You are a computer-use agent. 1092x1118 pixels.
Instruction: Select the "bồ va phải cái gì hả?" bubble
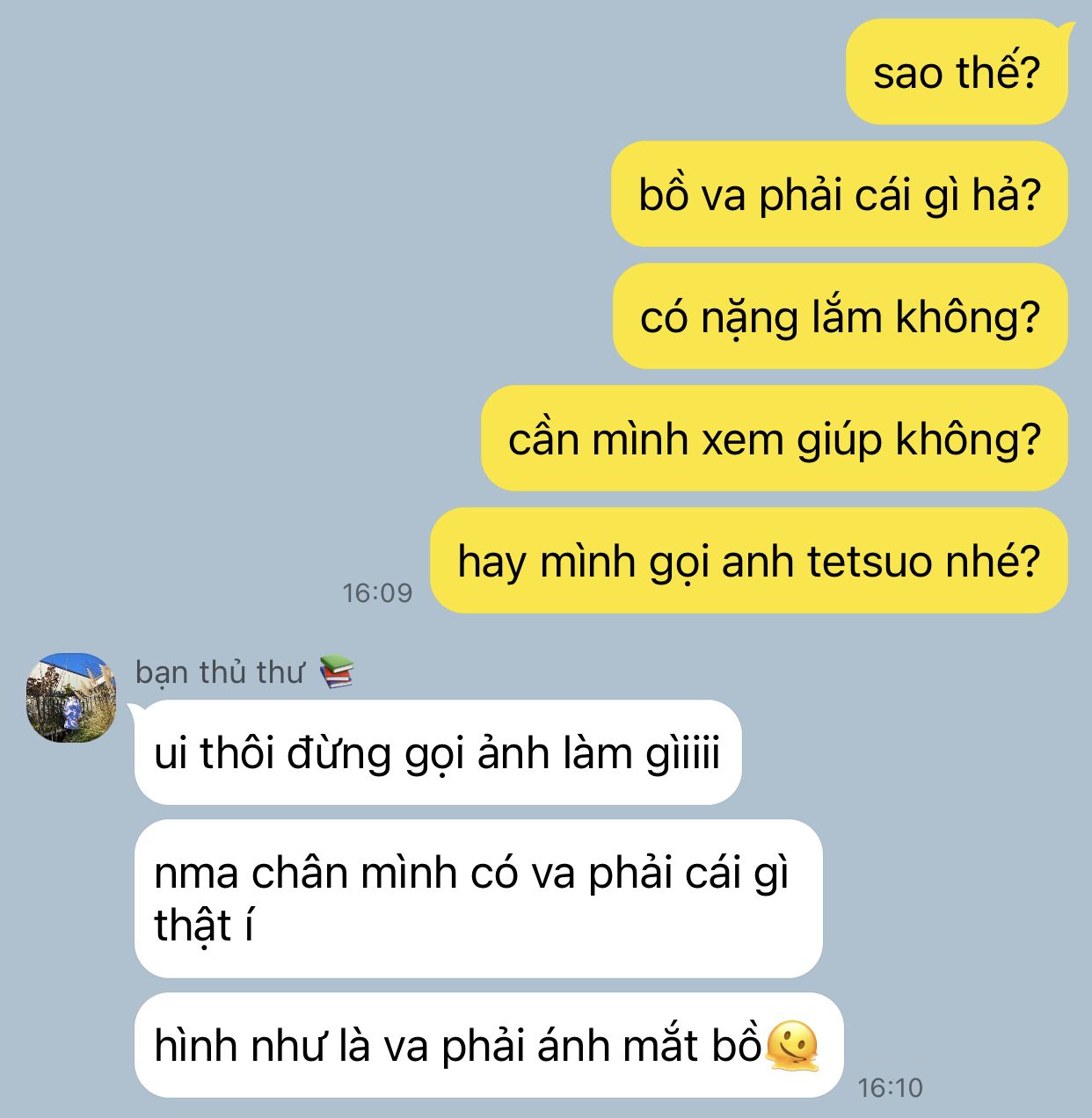pos(840,194)
